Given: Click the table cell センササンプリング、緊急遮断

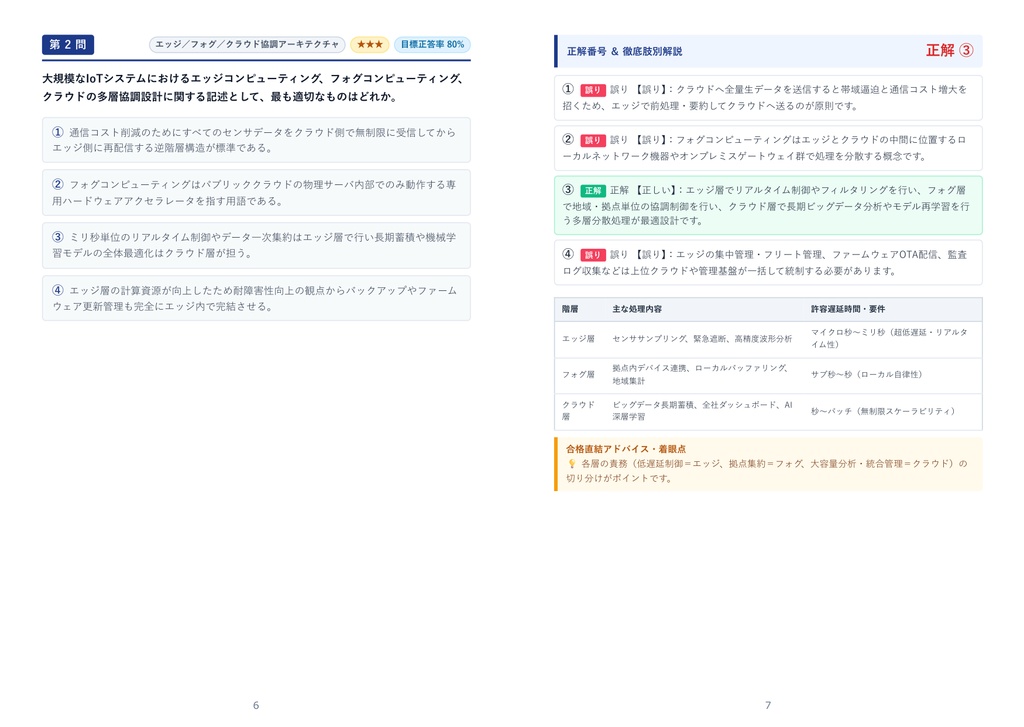Looking at the screenshot, I should [x=702, y=339].
